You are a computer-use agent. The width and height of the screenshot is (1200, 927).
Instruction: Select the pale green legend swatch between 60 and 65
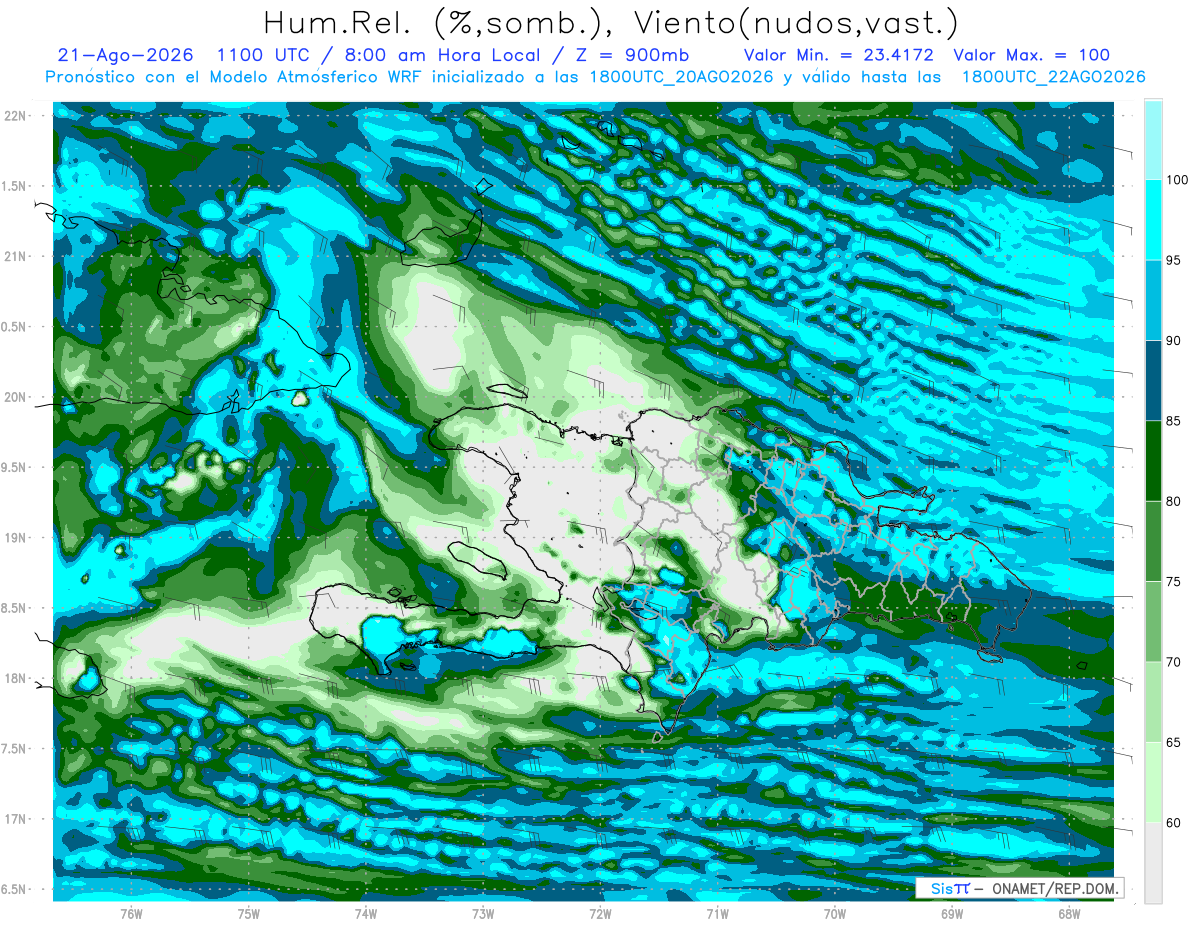click(x=1152, y=782)
